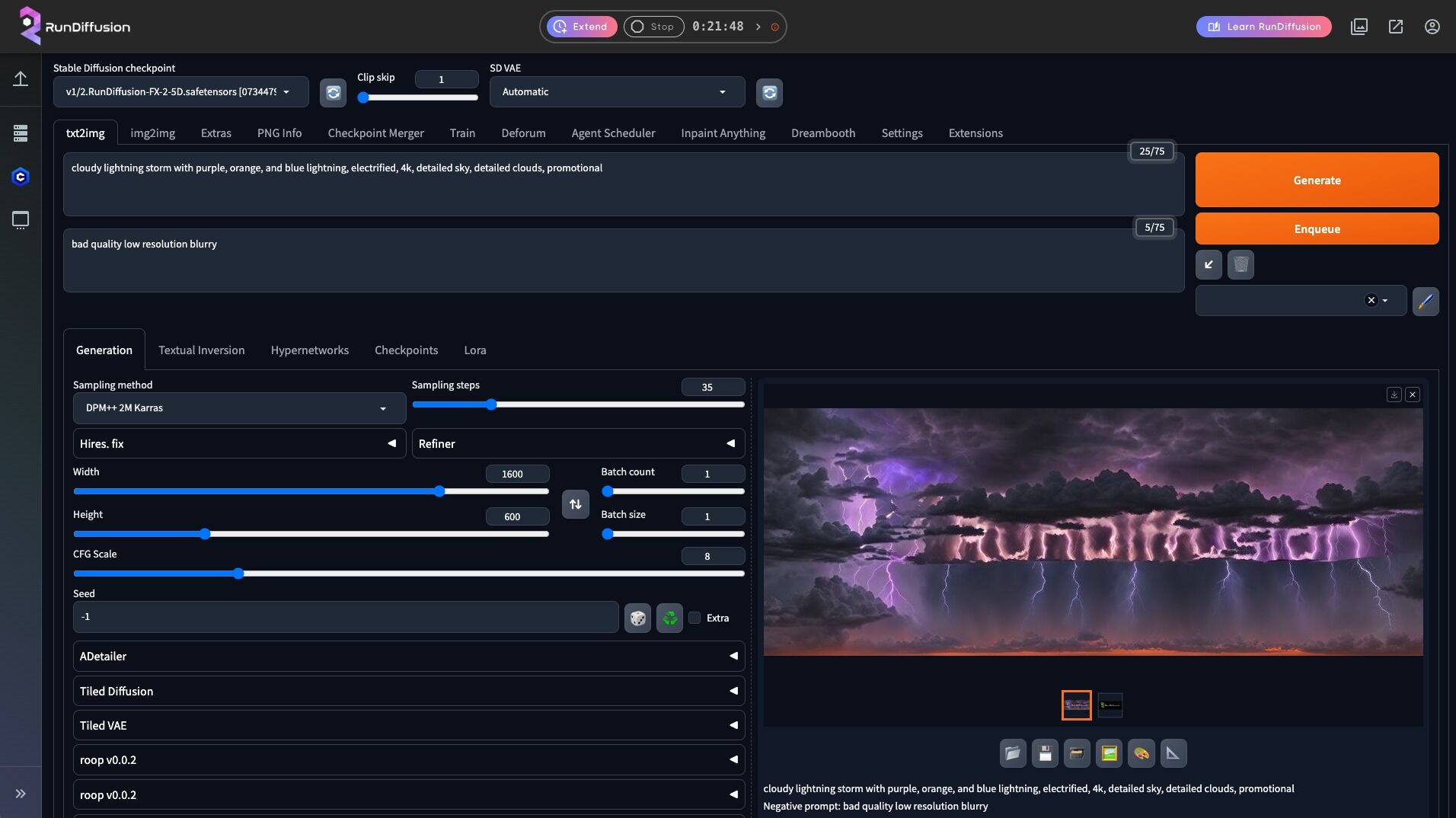Randomize the seed with the dice icon
1456x818 pixels.
[x=638, y=618]
